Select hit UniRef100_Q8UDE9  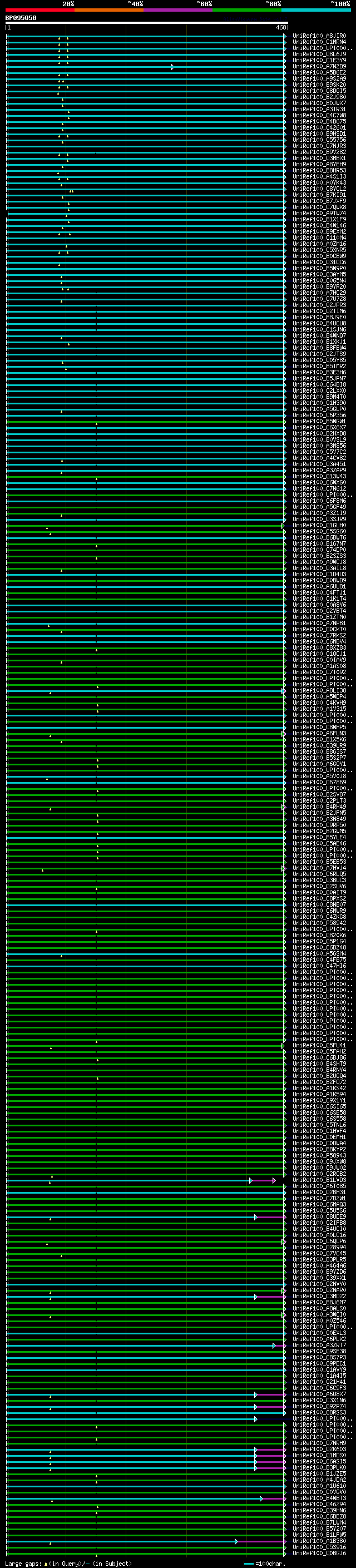(x=319, y=1216)
